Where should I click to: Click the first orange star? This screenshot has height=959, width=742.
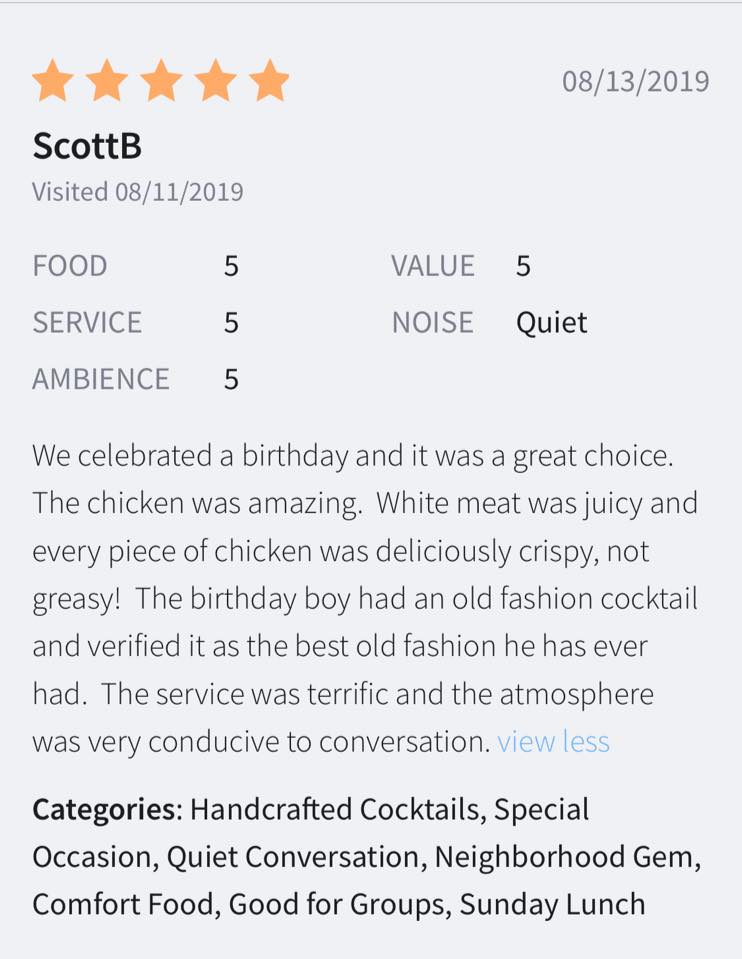(53, 81)
